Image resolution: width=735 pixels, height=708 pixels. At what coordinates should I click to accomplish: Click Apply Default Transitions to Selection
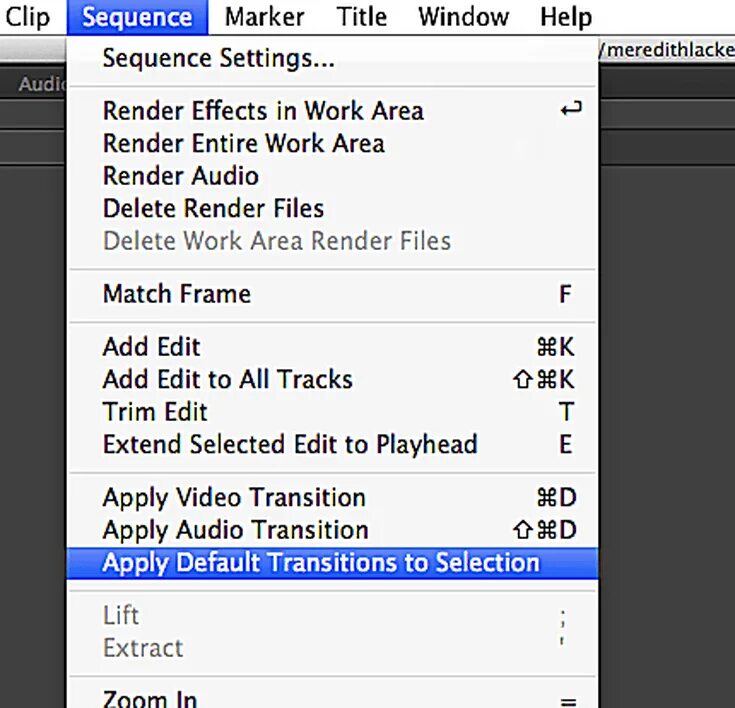coord(320,562)
